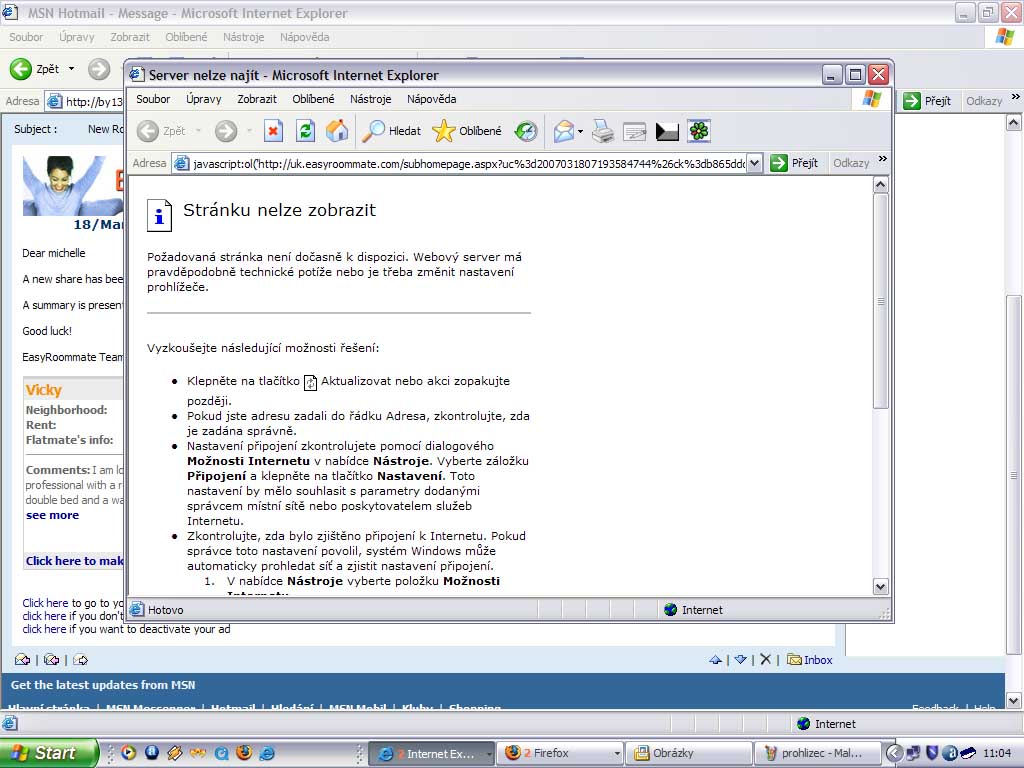Screen dimensions: 1024x768
Task: Open Nápověda menu in front window
Action: pyautogui.click(x=431, y=99)
